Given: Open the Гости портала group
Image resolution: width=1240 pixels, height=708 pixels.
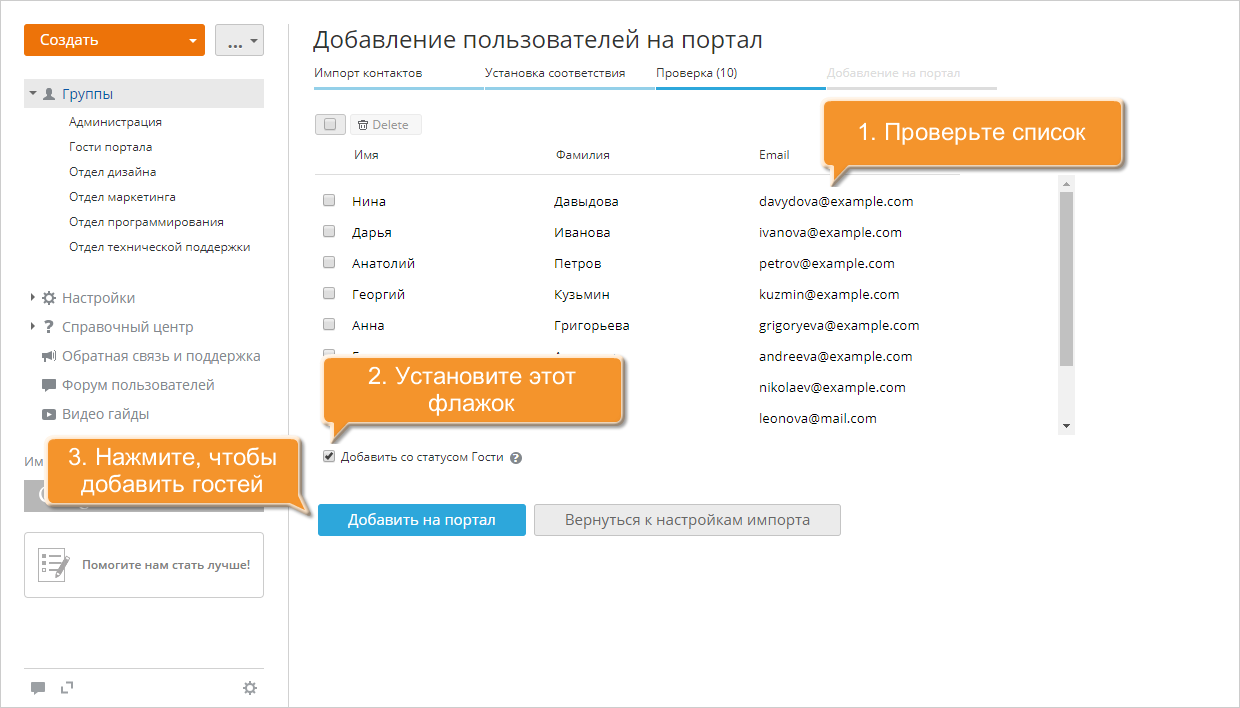Looking at the screenshot, I should [x=110, y=147].
